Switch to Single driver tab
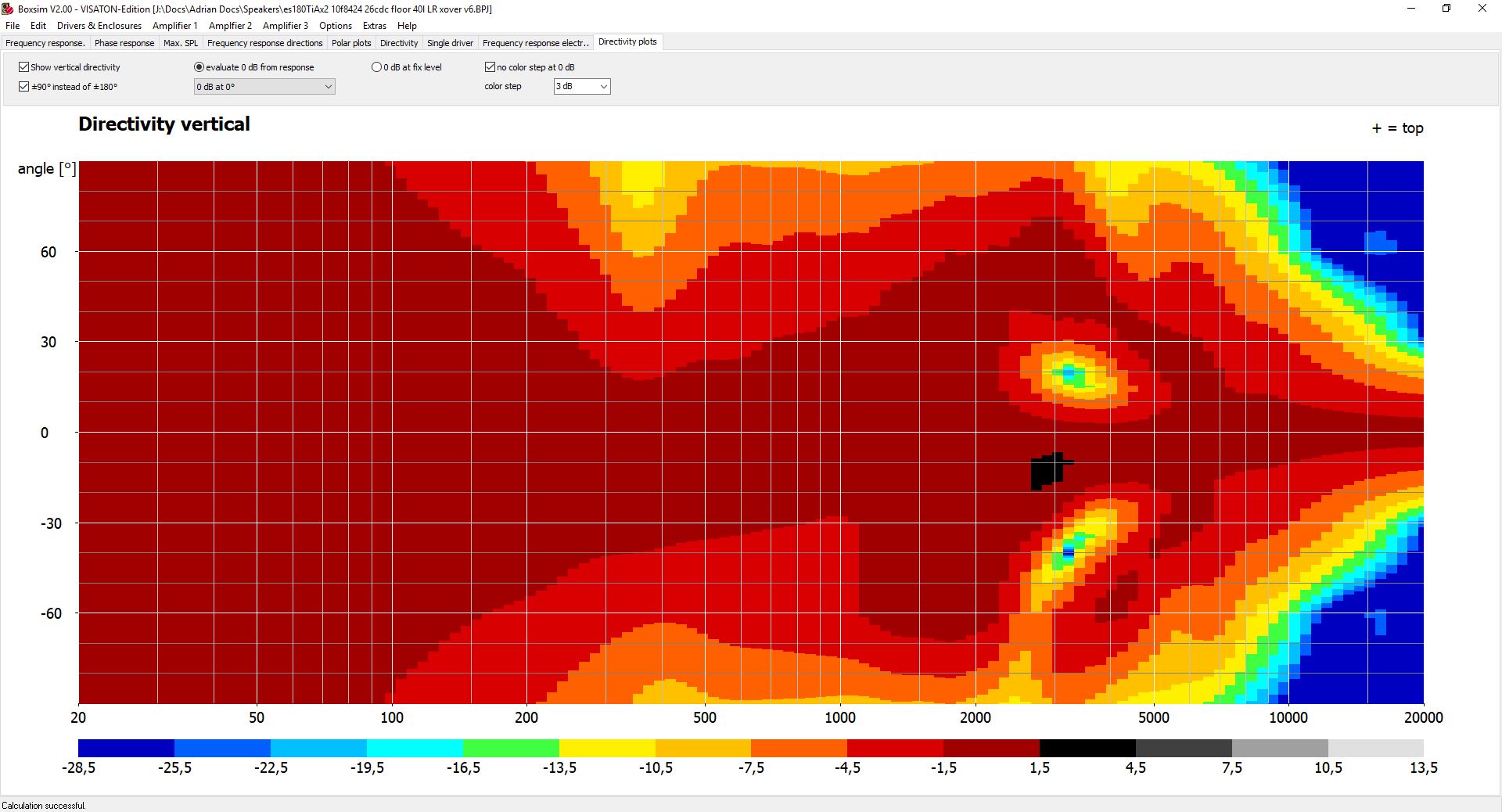The width and height of the screenshot is (1502, 812). [x=450, y=43]
